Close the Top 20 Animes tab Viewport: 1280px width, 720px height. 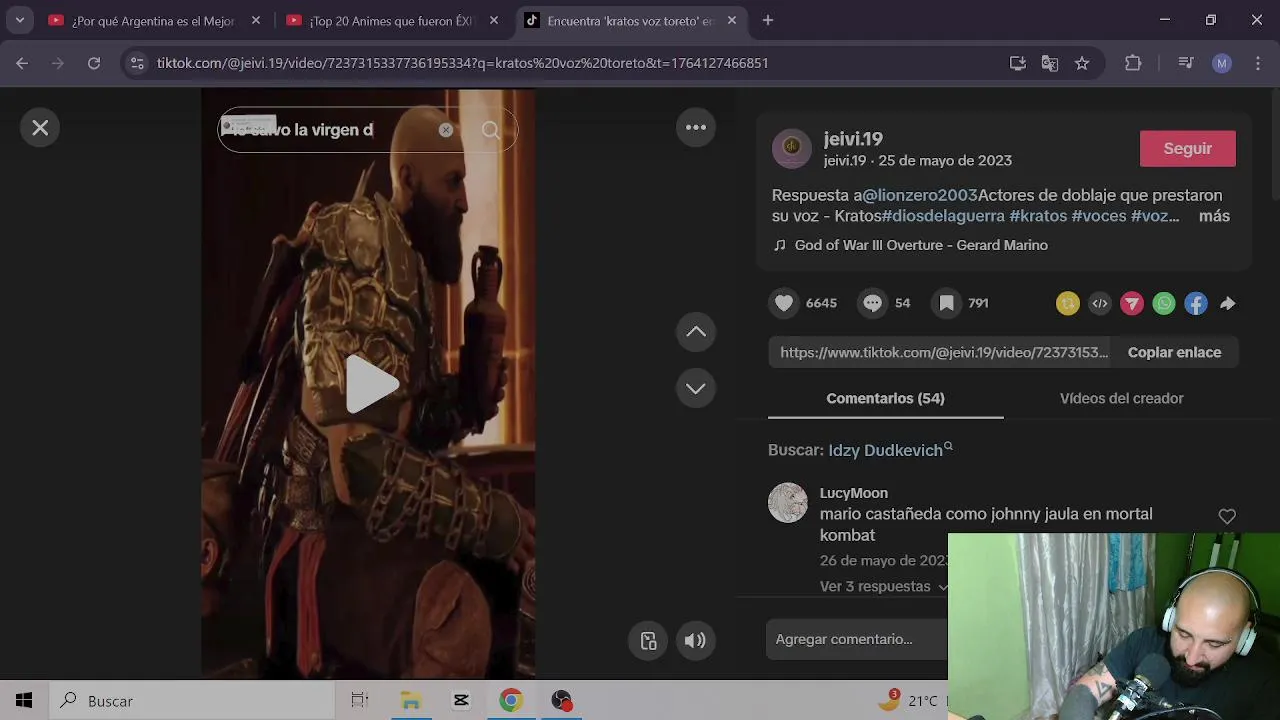(x=494, y=20)
